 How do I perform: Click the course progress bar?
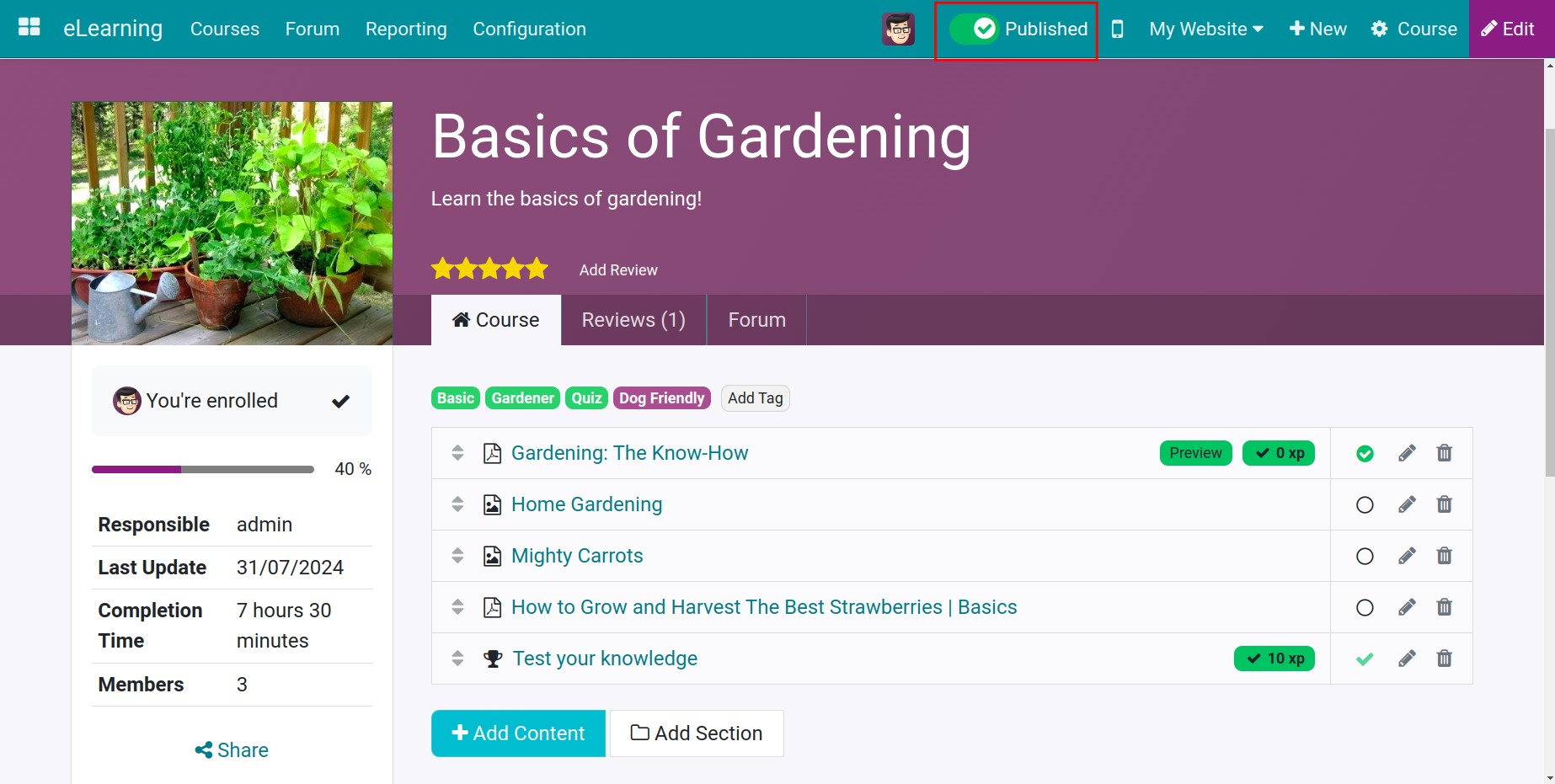click(203, 469)
